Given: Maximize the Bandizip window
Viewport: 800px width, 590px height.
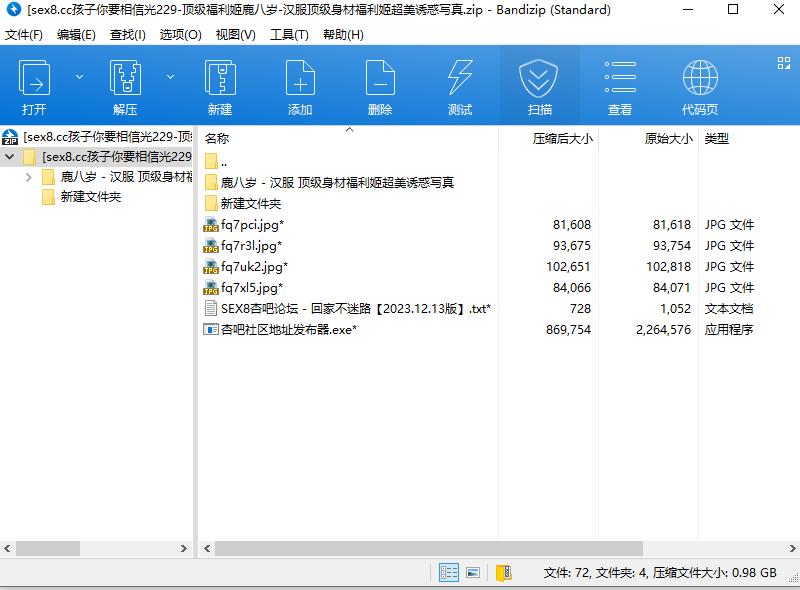Looking at the screenshot, I should pos(733,9).
